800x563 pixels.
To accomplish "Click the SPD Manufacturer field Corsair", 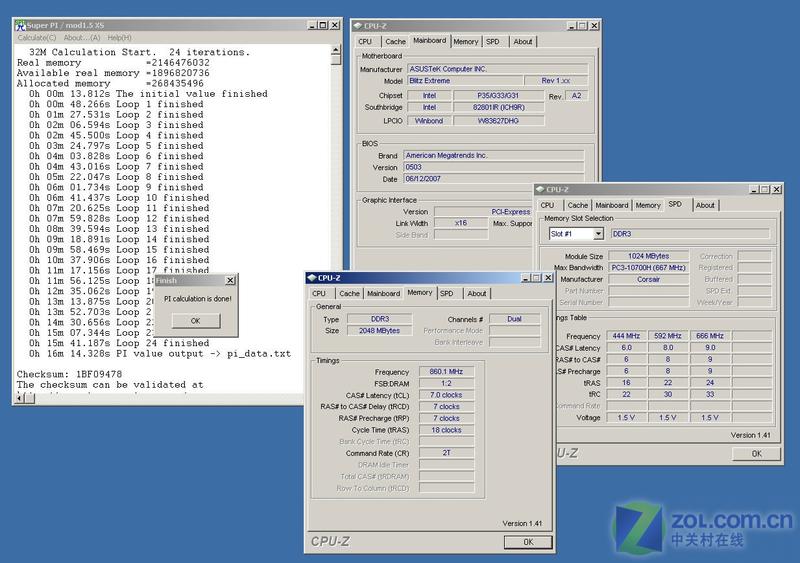I will tap(648, 279).
